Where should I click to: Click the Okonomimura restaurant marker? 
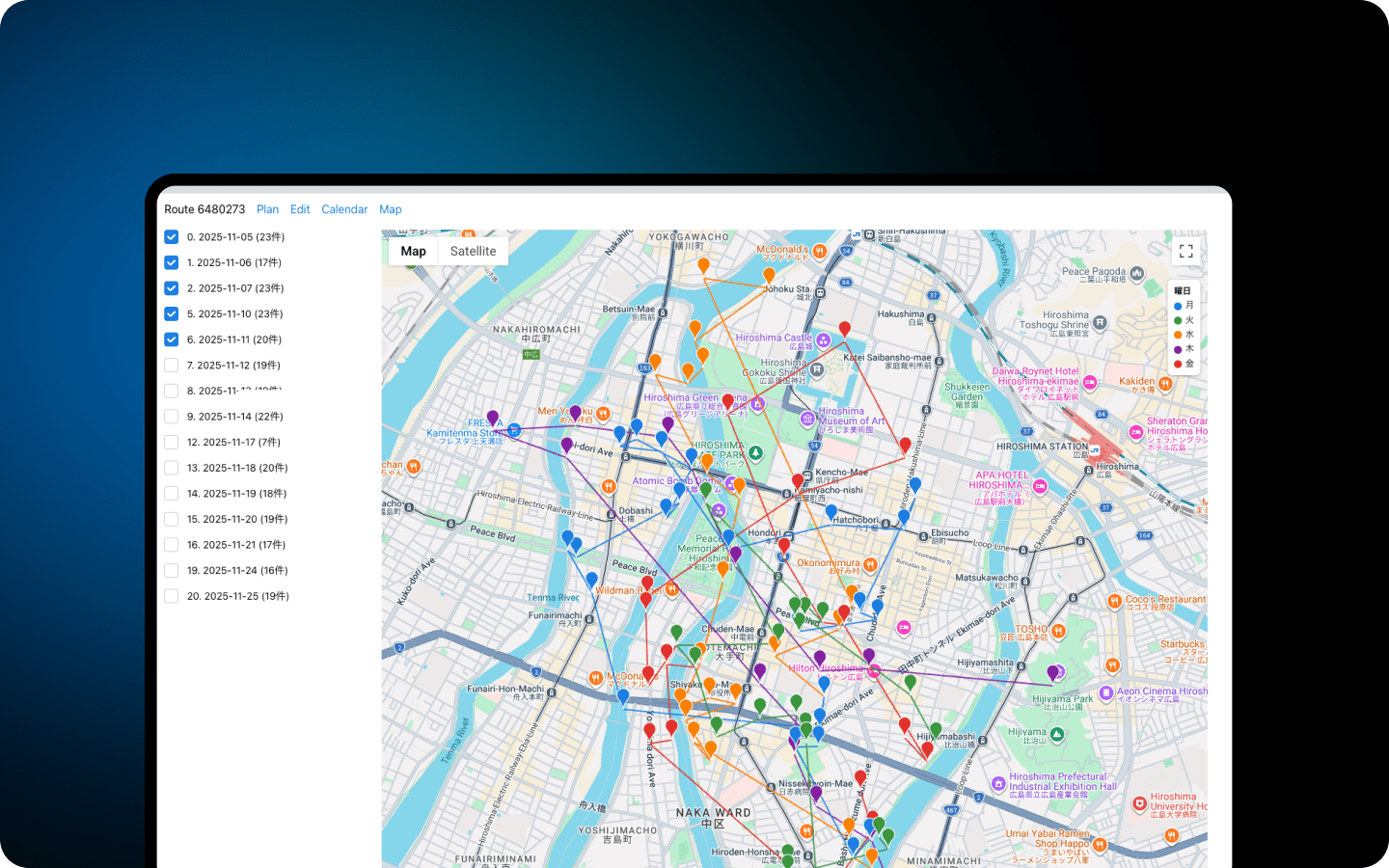870,564
